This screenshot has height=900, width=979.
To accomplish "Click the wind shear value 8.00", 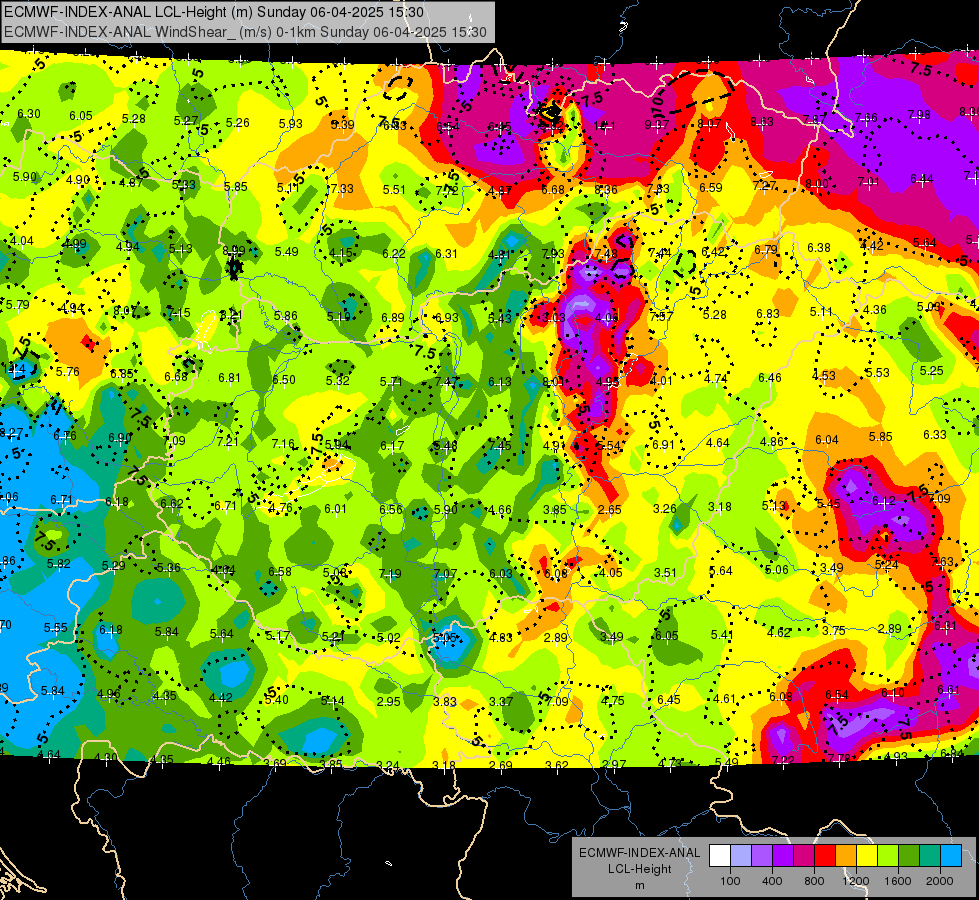I will tap(817, 184).
